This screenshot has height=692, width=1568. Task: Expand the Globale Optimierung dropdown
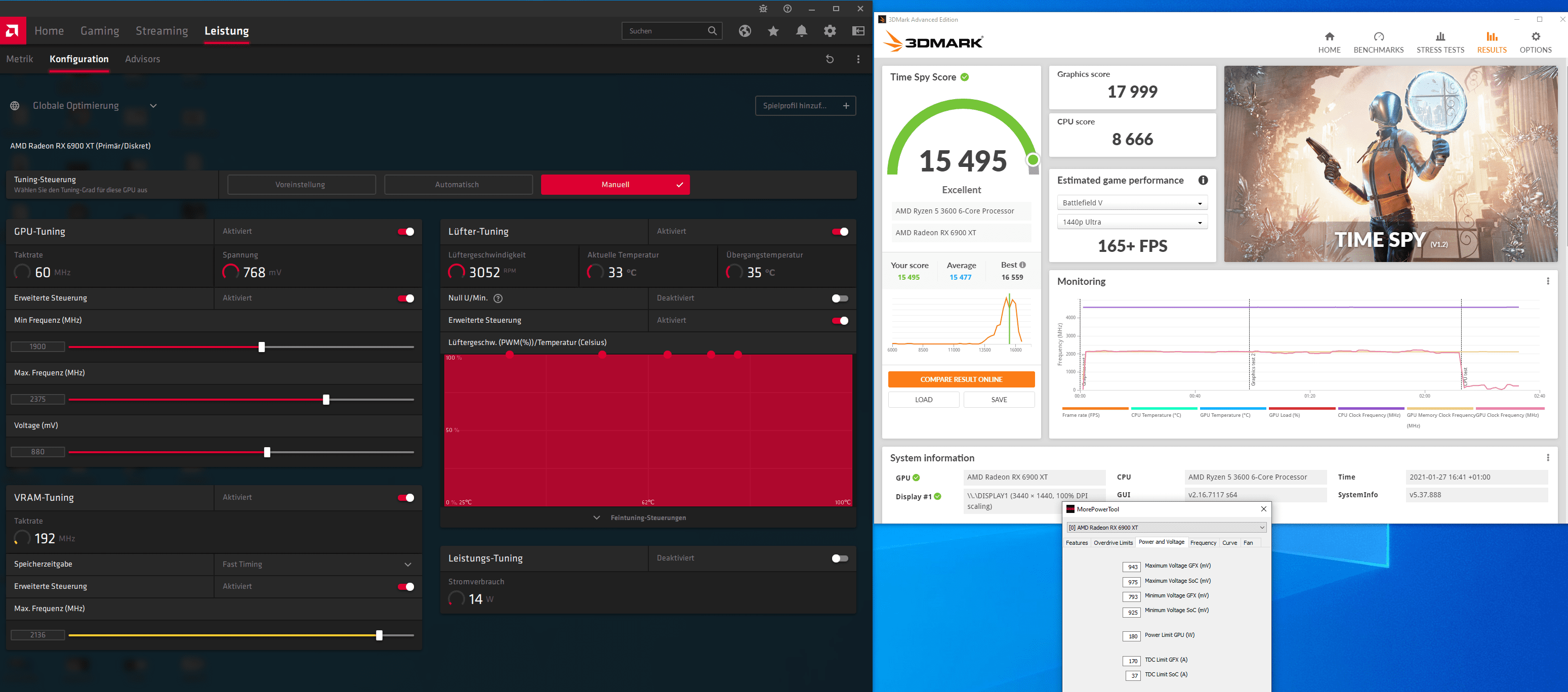[x=153, y=106]
